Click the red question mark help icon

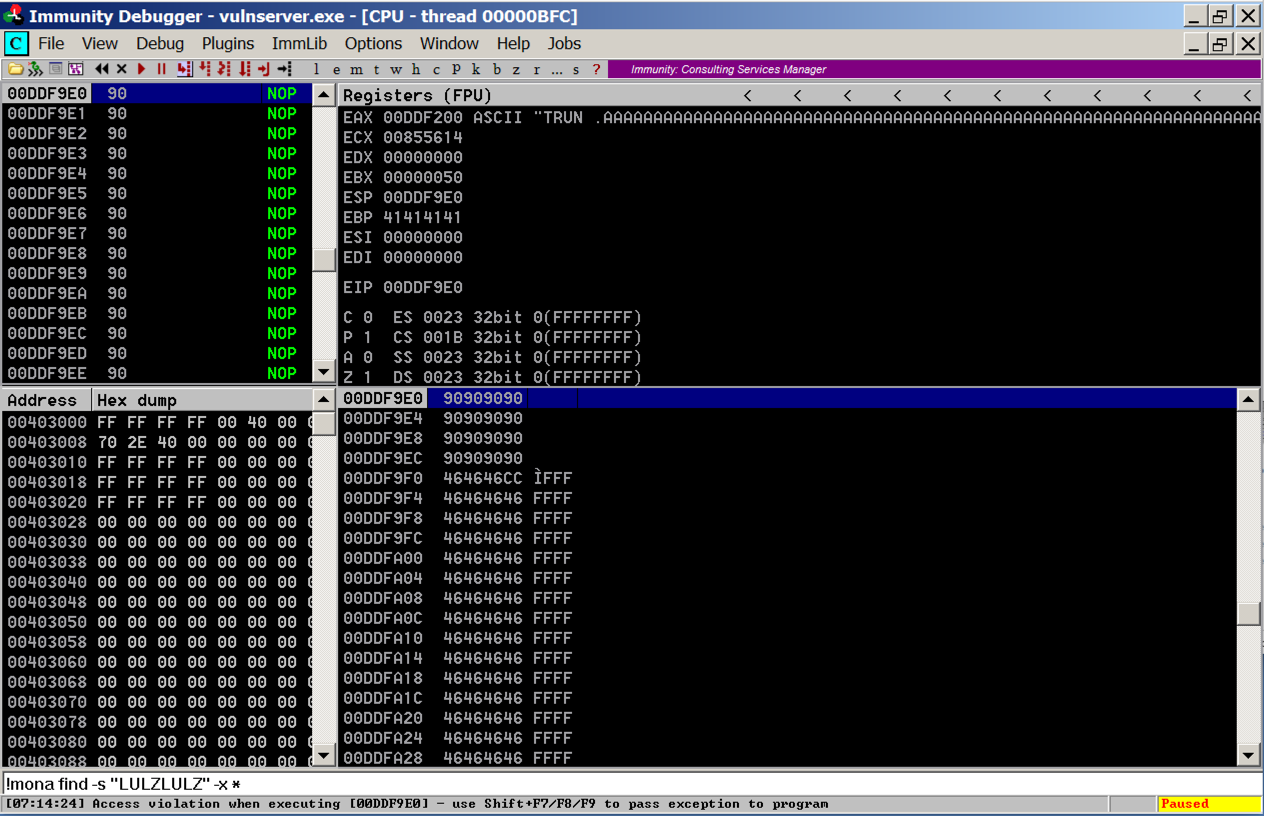tap(596, 69)
